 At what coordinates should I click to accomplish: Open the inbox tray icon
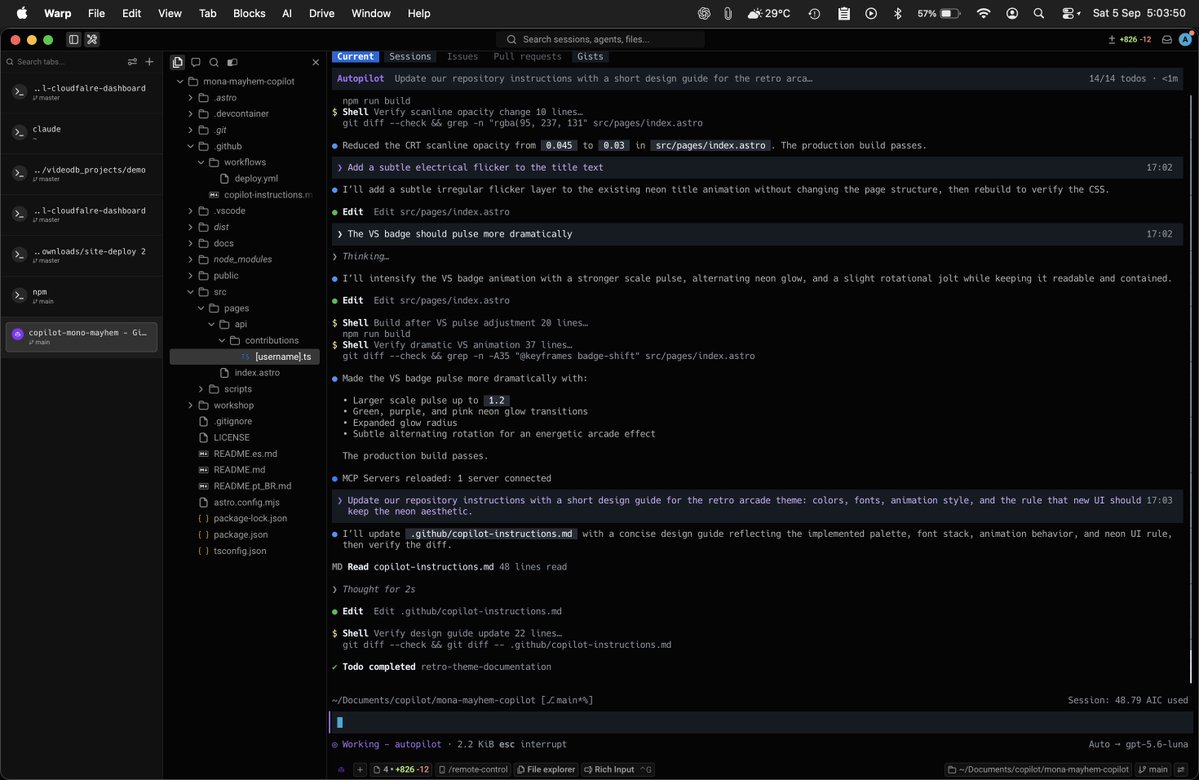click(1167, 40)
